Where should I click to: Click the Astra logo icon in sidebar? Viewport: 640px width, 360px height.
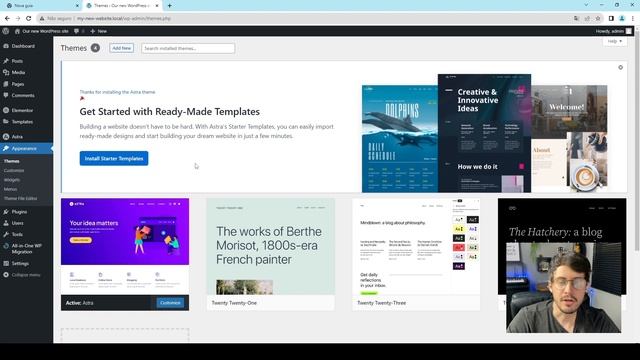[6, 137]
